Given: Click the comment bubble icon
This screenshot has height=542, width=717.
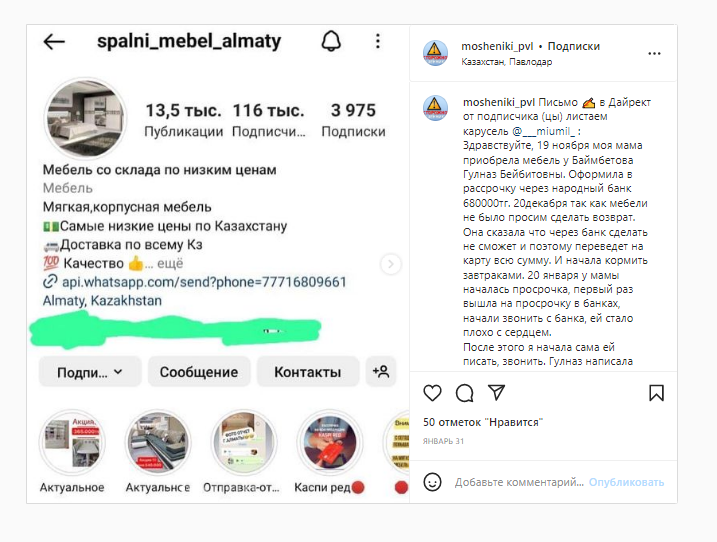Looking at the screenshot, I should click(465, 393).
